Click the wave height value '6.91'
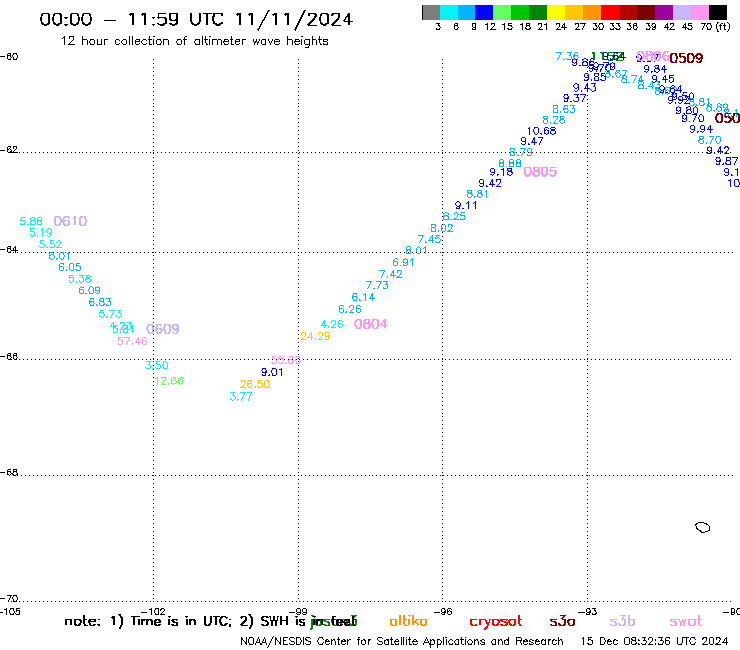 (x=403, y=262)
